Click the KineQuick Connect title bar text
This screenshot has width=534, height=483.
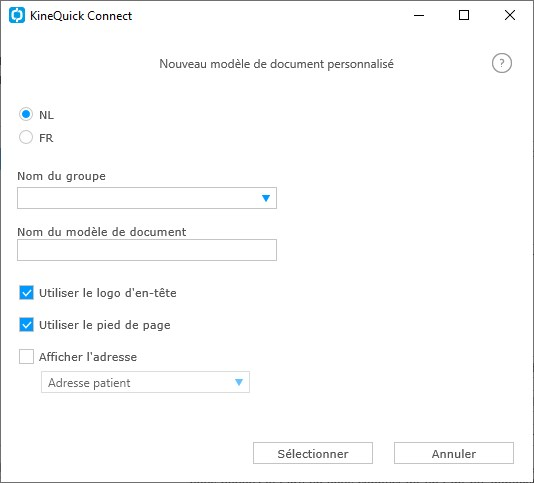[x=81, y=16]
